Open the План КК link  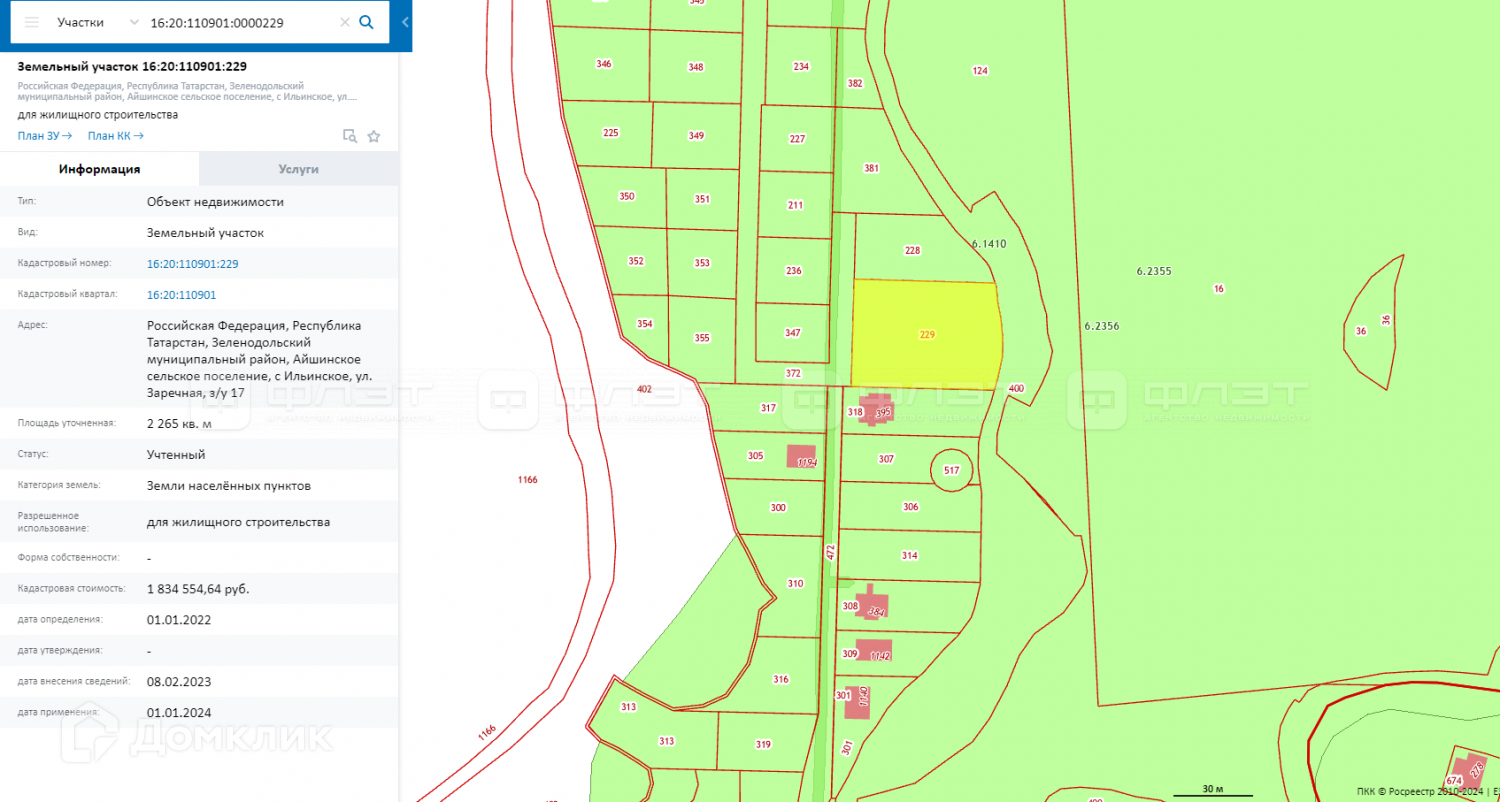[x=115, y=136]
